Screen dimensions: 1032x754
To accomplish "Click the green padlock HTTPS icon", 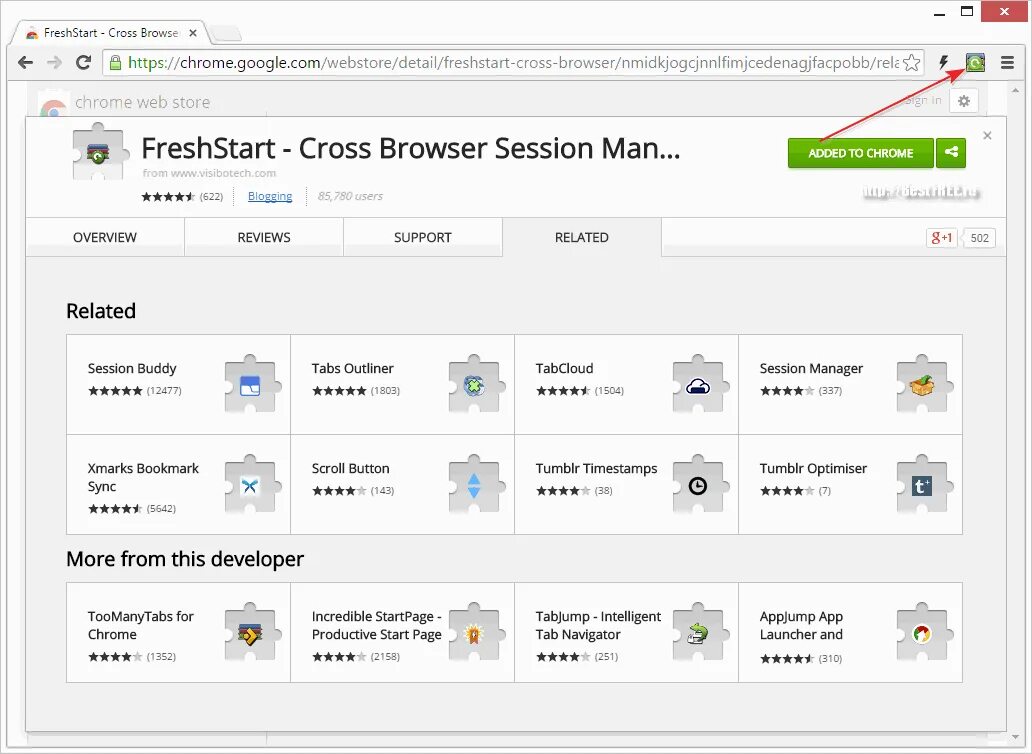I will [115, 63].
